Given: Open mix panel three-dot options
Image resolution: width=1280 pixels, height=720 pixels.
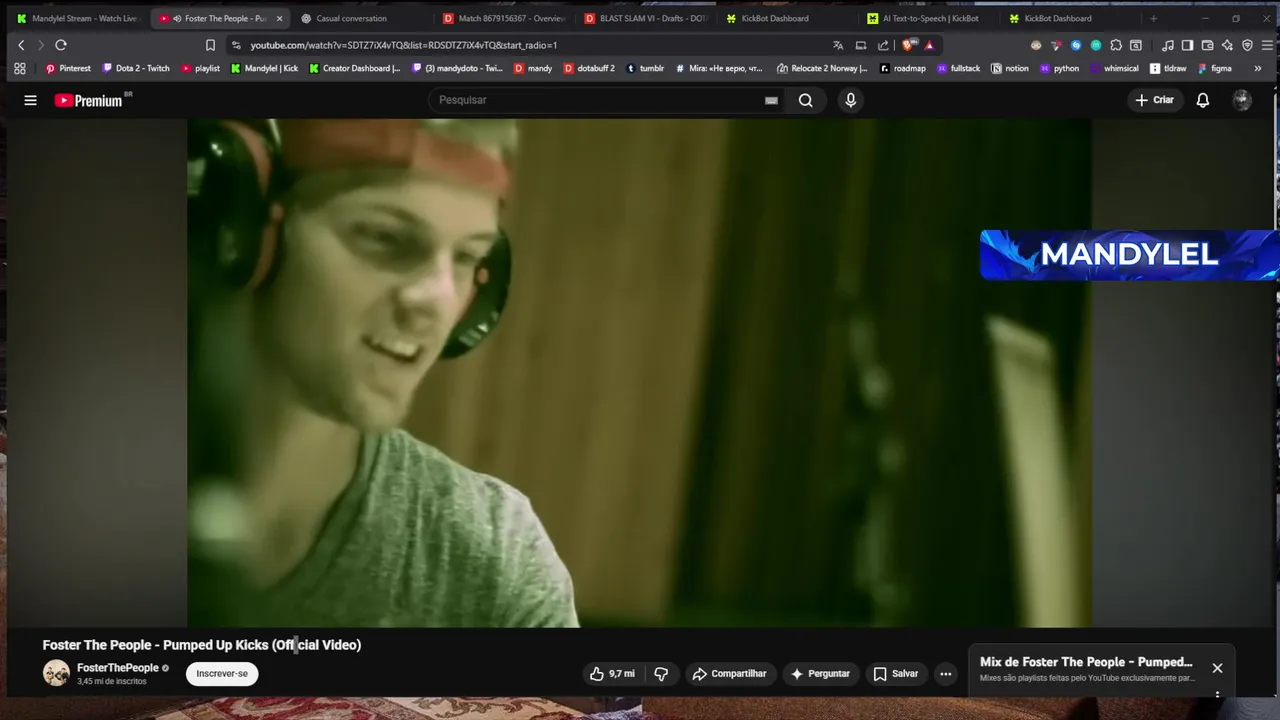Looking at the screenshot, I should point(1217,693).
